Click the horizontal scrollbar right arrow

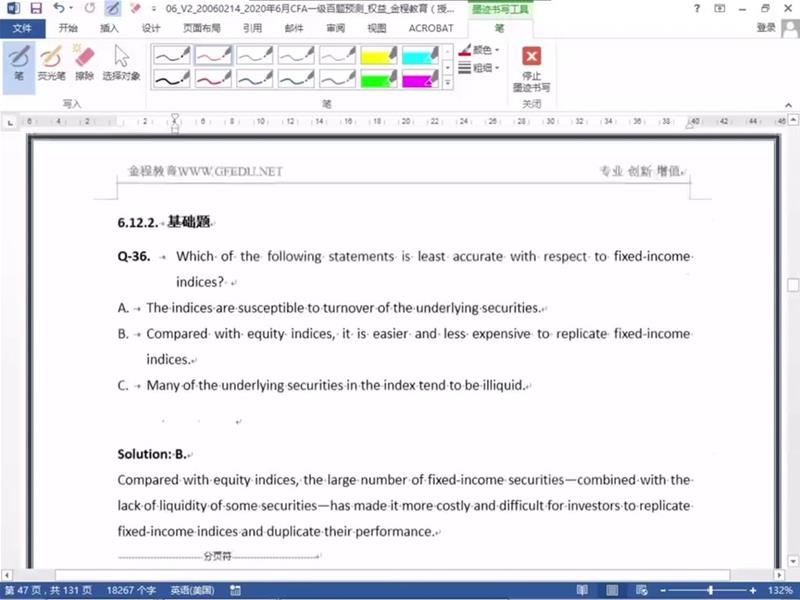[779, 575]
